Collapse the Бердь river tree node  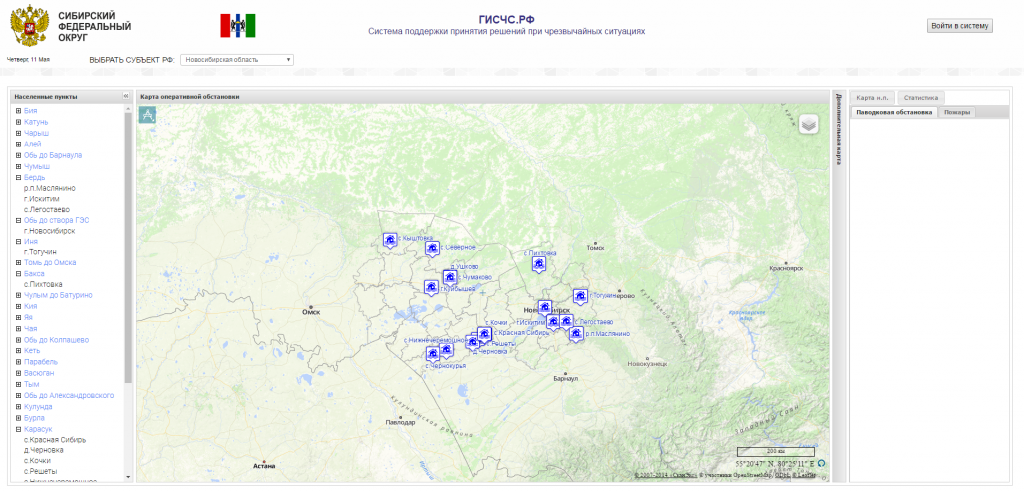tap(18, 177)
